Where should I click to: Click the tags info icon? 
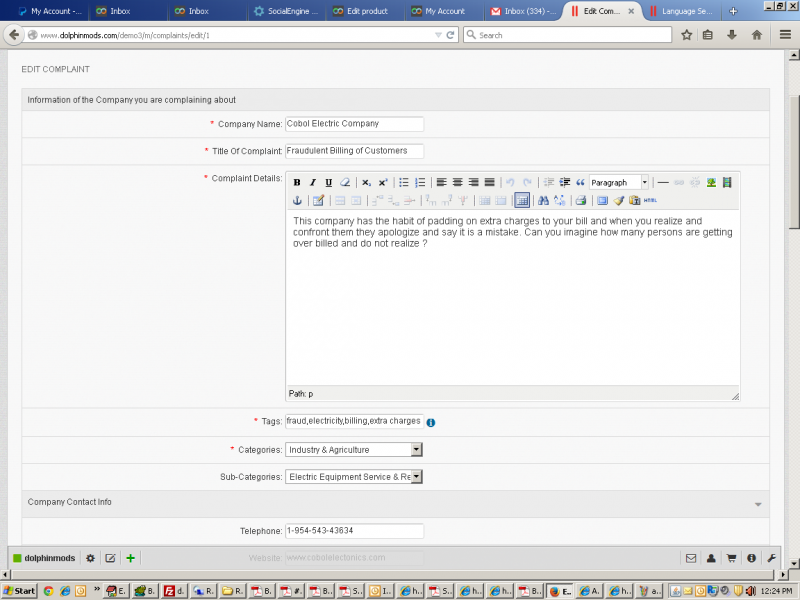pos(431,422)
